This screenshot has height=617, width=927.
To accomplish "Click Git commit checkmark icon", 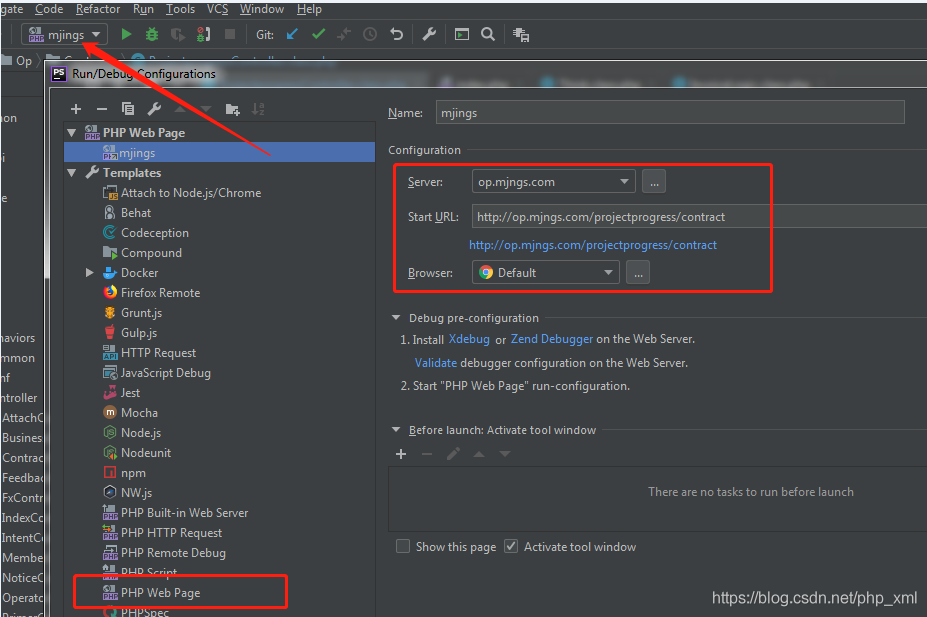I will point(318,34).
